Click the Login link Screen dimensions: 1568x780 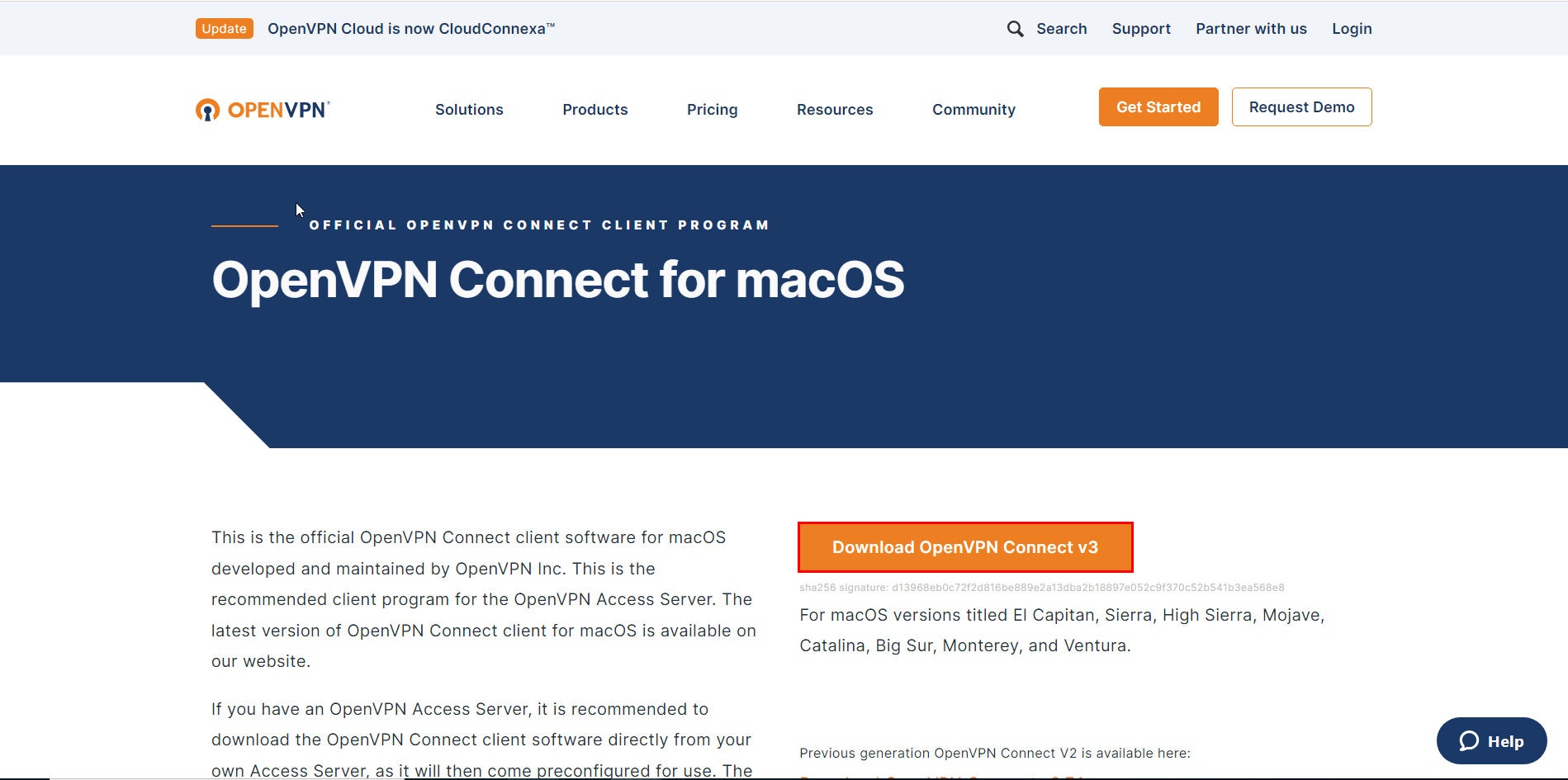(x=1352, y=29)
